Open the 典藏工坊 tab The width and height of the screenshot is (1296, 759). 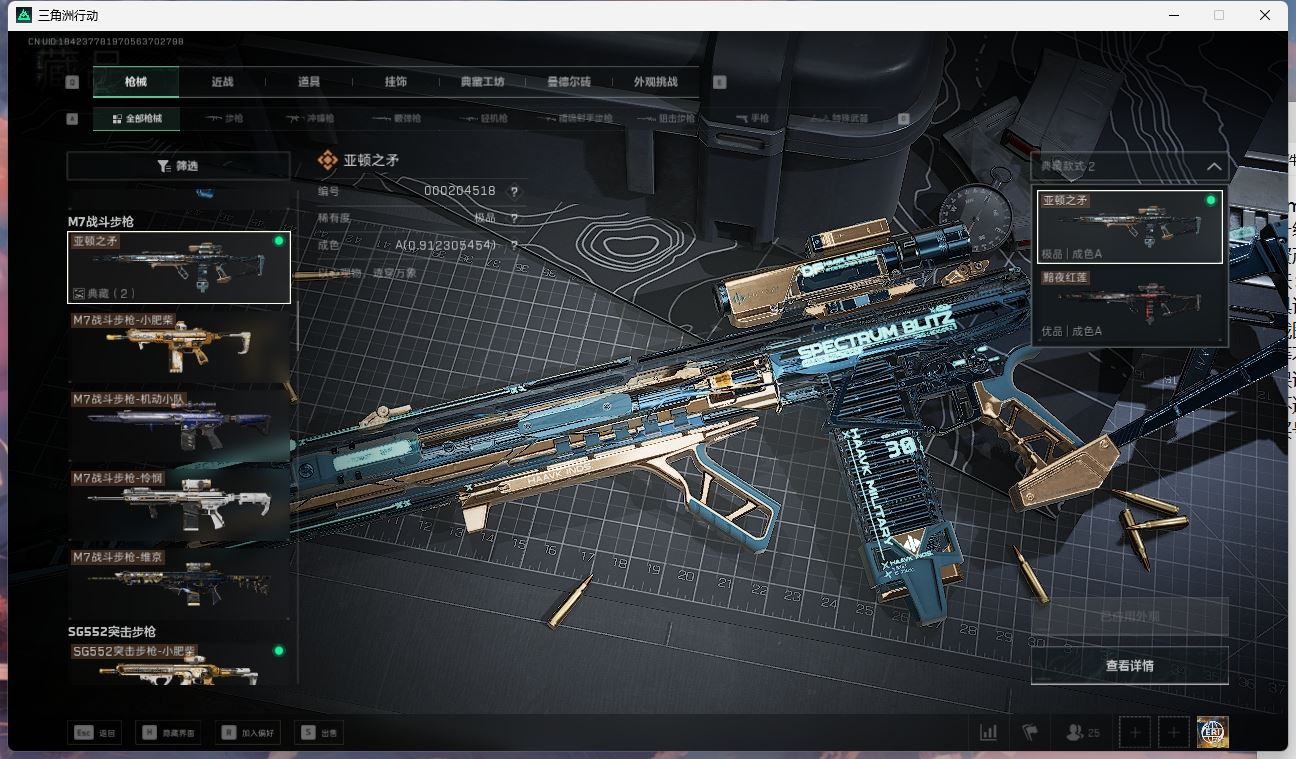tap(482, 82)
